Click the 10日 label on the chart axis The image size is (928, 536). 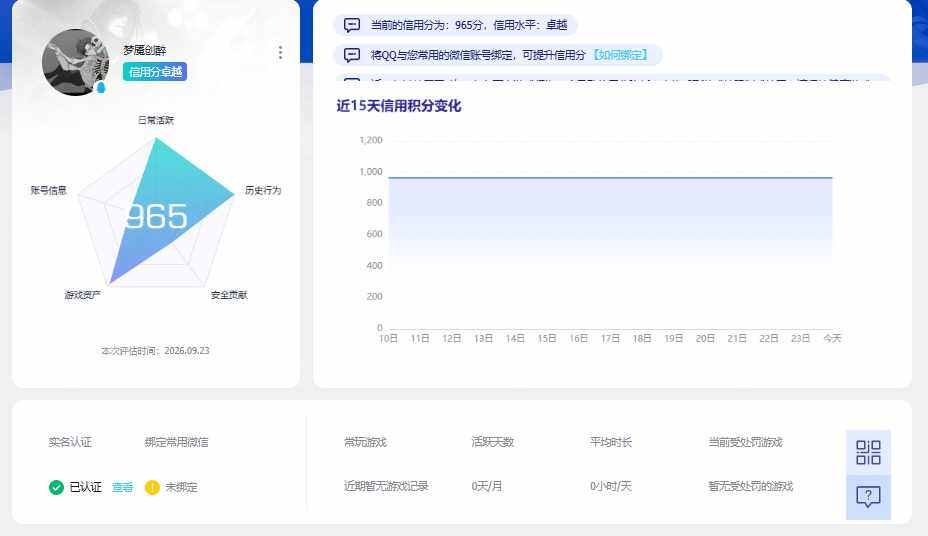coord(388,338)
